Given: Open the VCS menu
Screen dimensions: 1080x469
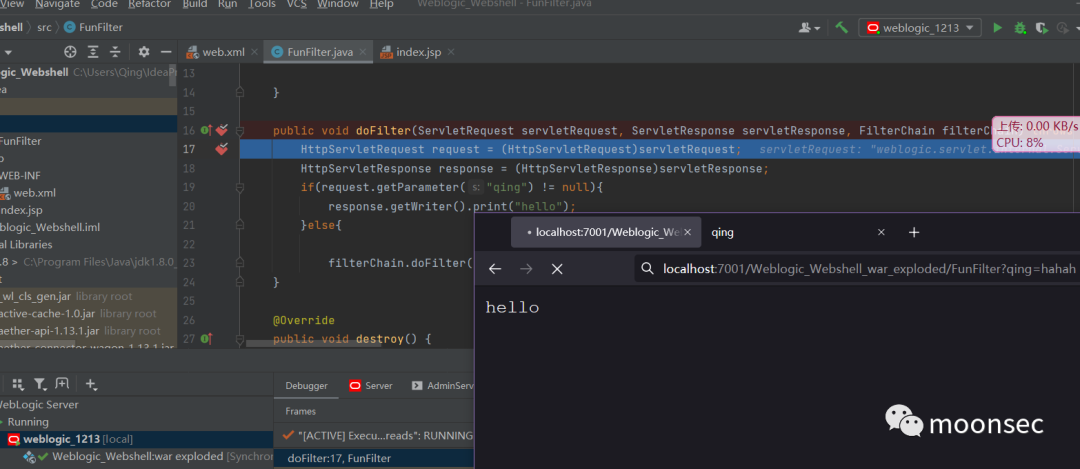Looking at the screenshot, I should click(296, 5).
